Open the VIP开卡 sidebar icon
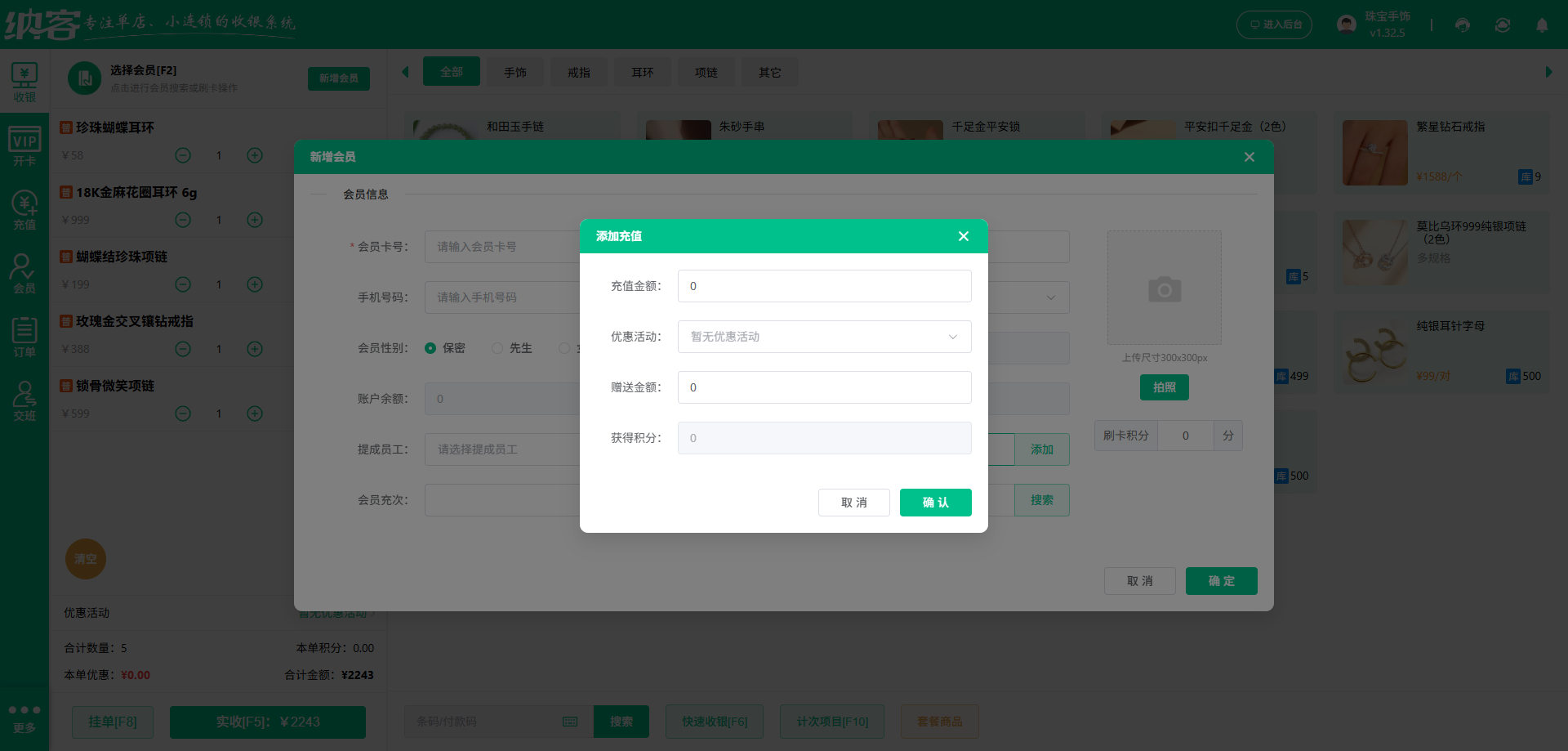Screen dimensions: 1568x751 click(x=24, y=145)
